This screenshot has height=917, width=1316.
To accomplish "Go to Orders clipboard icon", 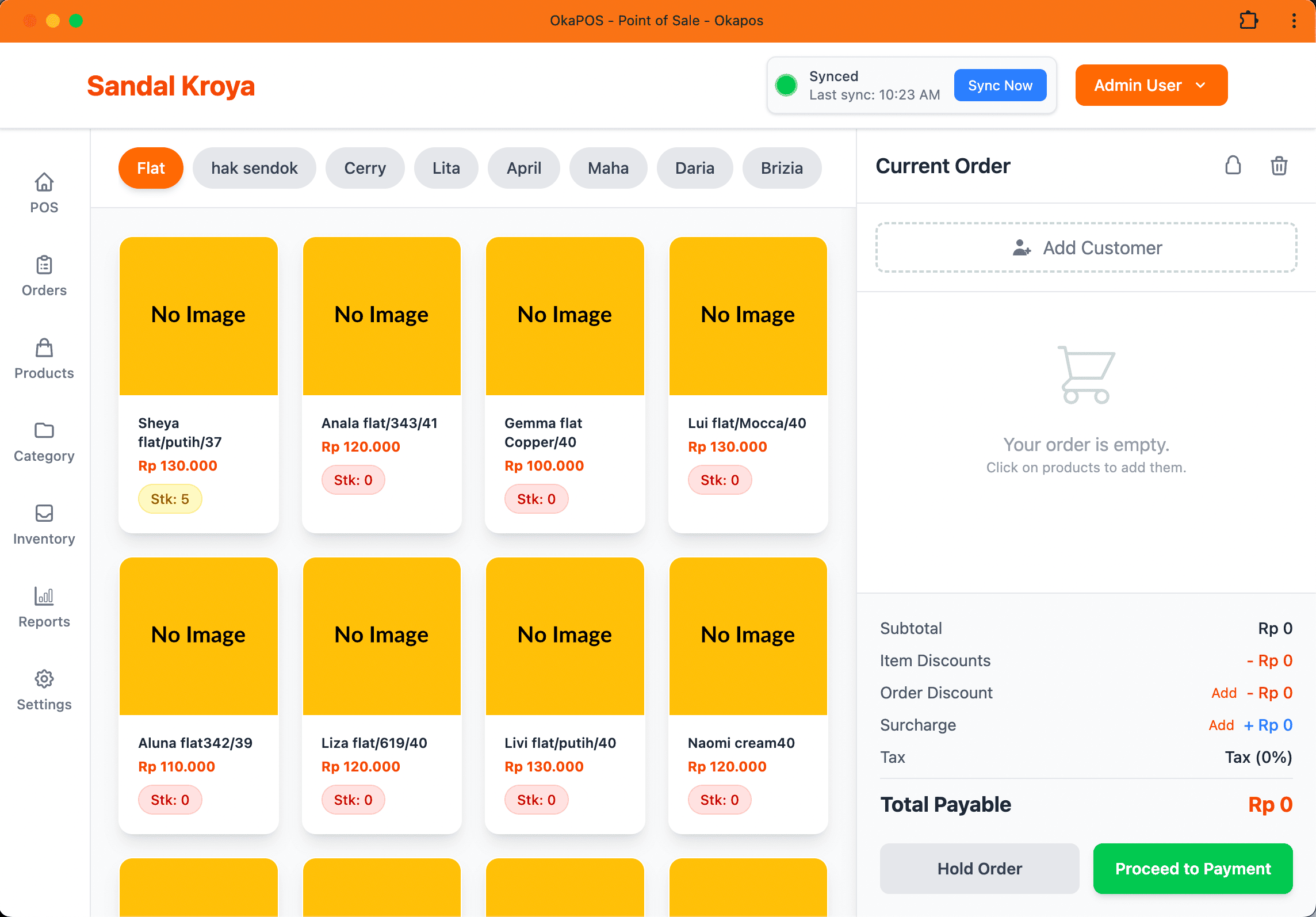I will tap(44, 266).
